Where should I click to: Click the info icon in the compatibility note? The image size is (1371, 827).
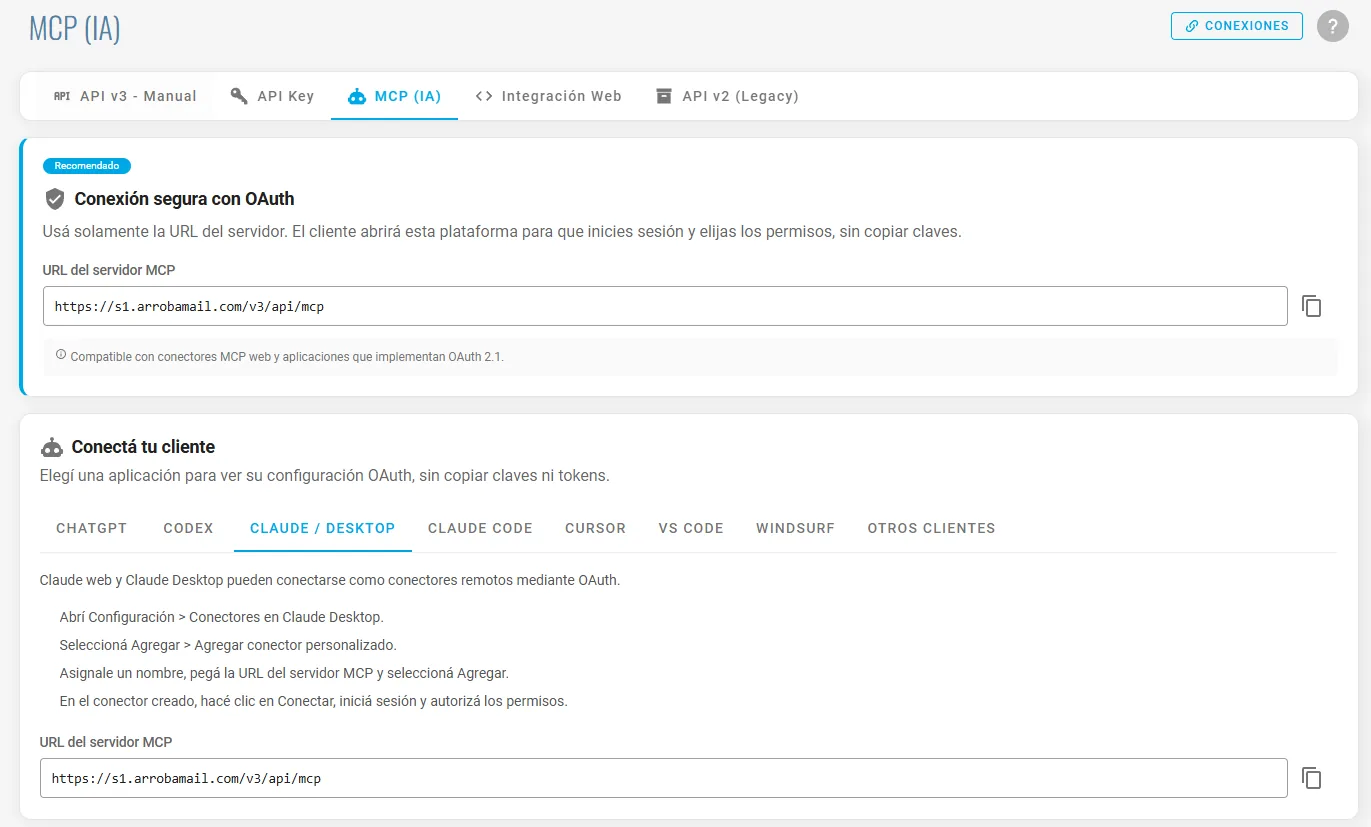(x=61, y=355)
